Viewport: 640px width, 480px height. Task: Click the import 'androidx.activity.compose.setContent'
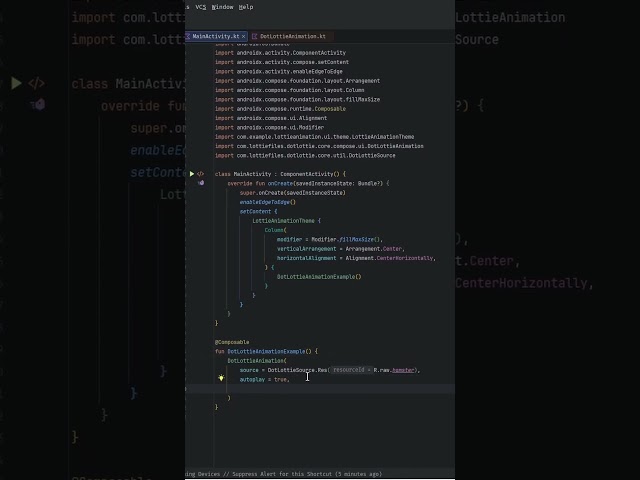click(282, 62)
